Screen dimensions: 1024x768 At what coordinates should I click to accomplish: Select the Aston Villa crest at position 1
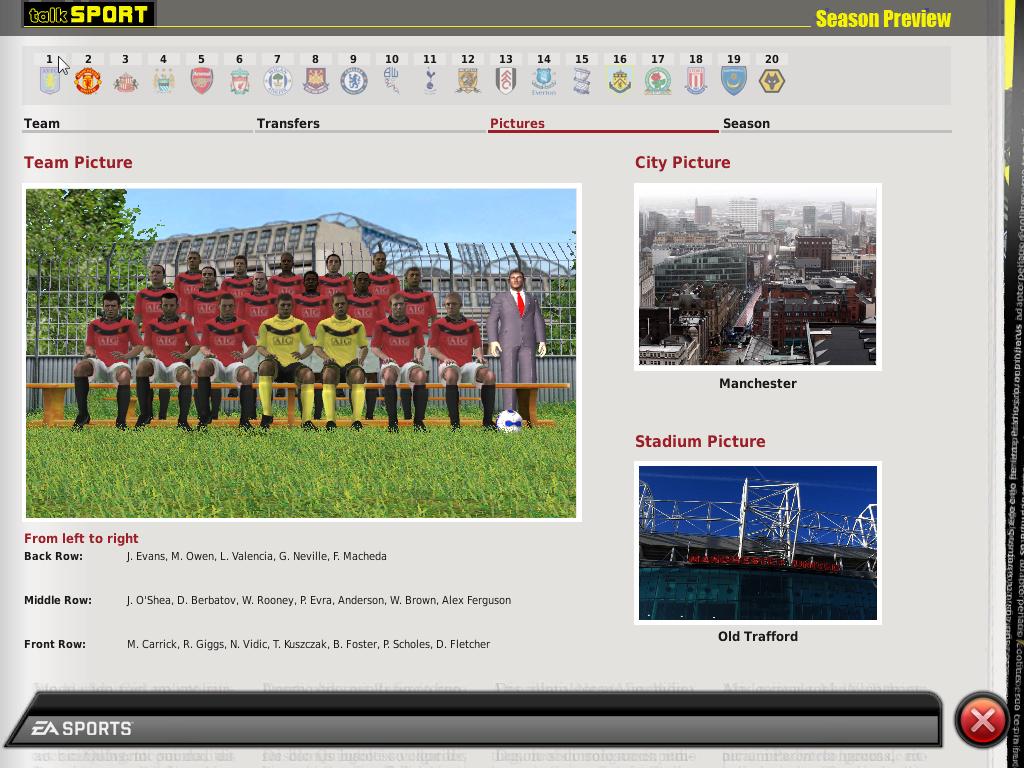pyautogui.click(x=49, y=81)
